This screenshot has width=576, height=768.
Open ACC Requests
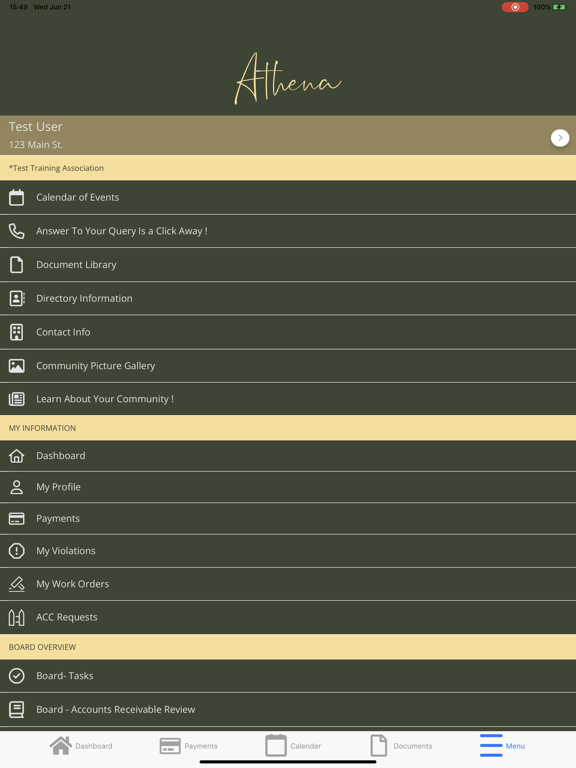288,617
